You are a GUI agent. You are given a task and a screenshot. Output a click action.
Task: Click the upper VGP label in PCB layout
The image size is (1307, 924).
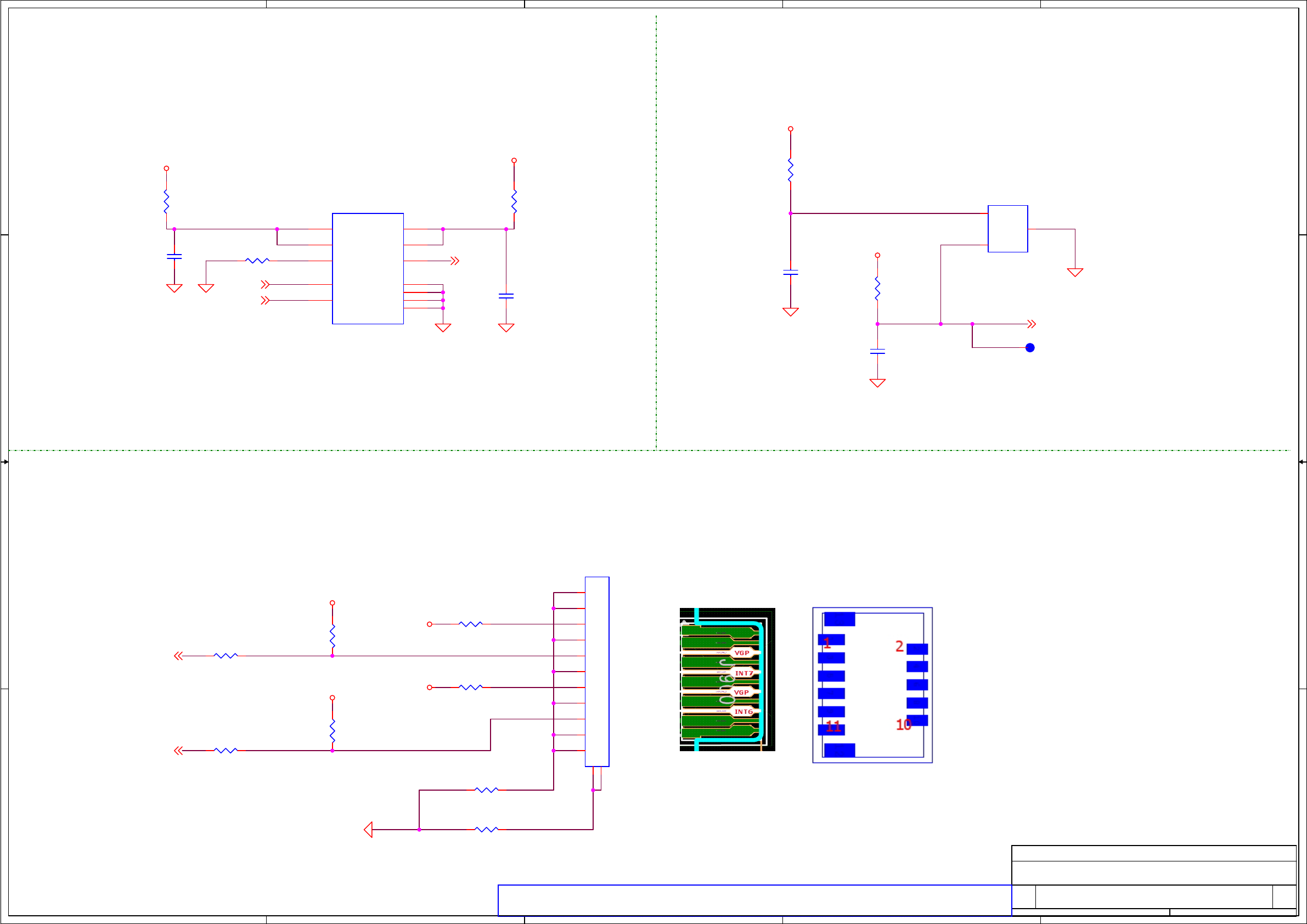(x=742, y=653)
